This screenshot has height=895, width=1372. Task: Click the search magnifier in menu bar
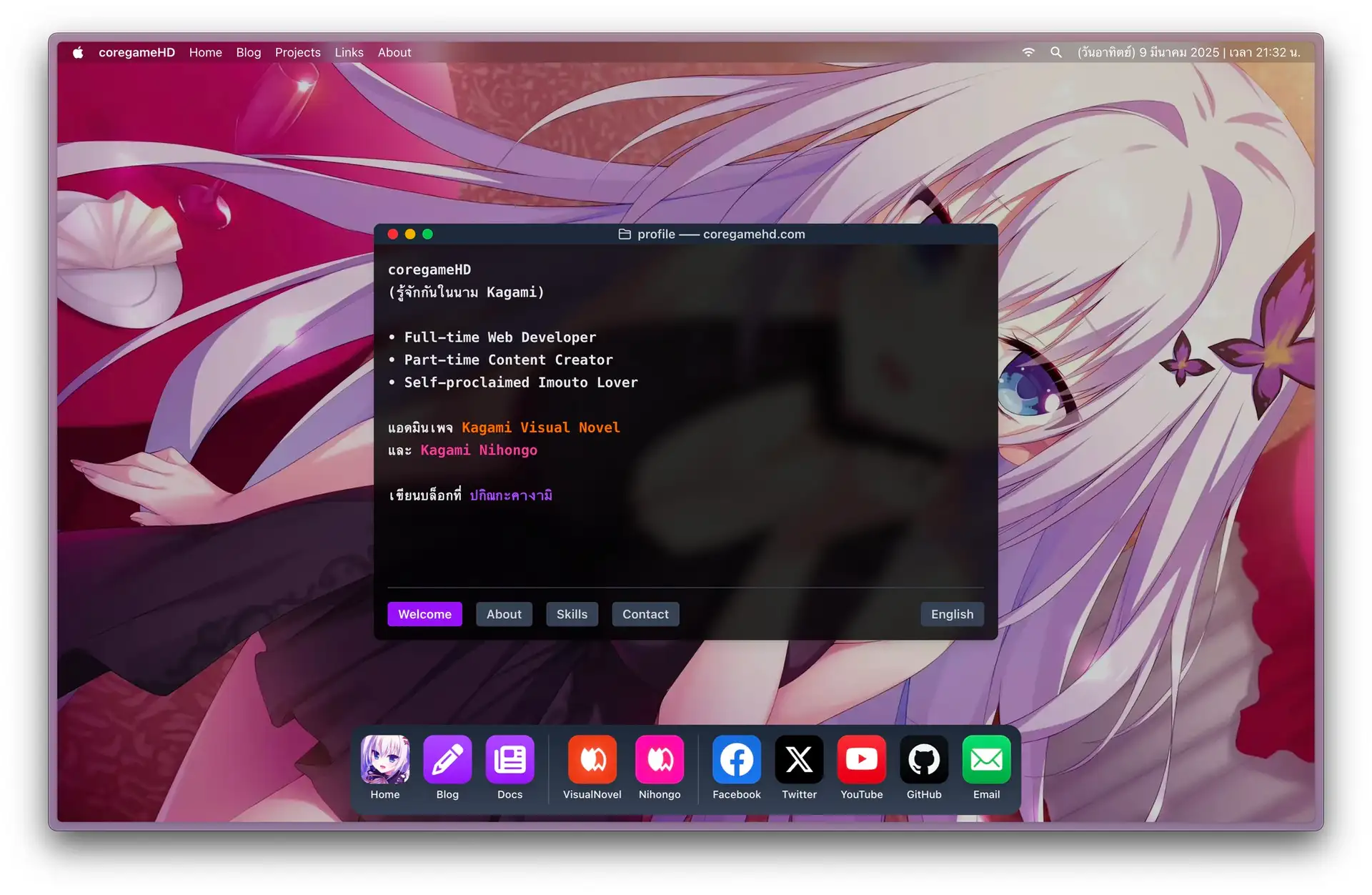1055,52
